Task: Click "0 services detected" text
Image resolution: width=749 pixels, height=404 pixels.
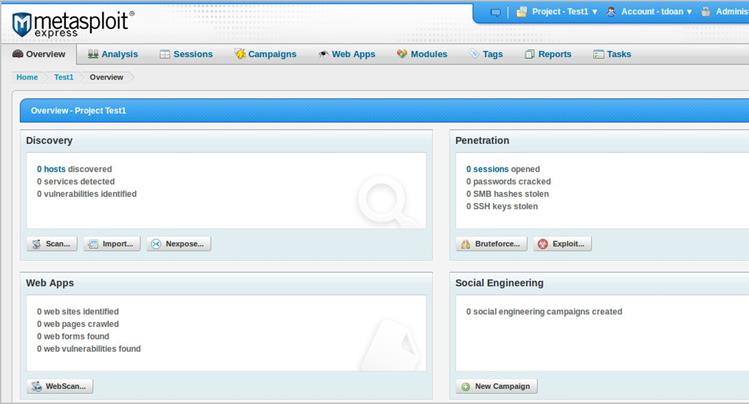Action: pyautogui.click(x=75, y=181)
